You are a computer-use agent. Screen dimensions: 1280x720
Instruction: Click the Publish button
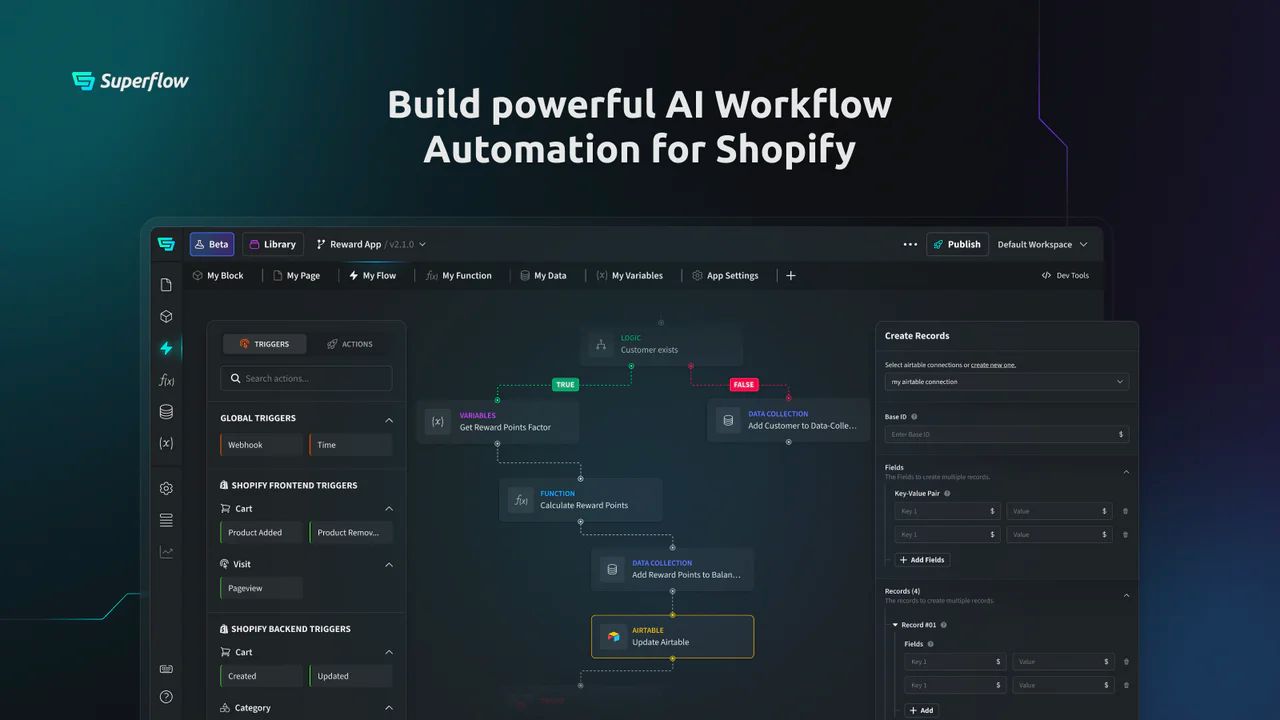point(957,243)
